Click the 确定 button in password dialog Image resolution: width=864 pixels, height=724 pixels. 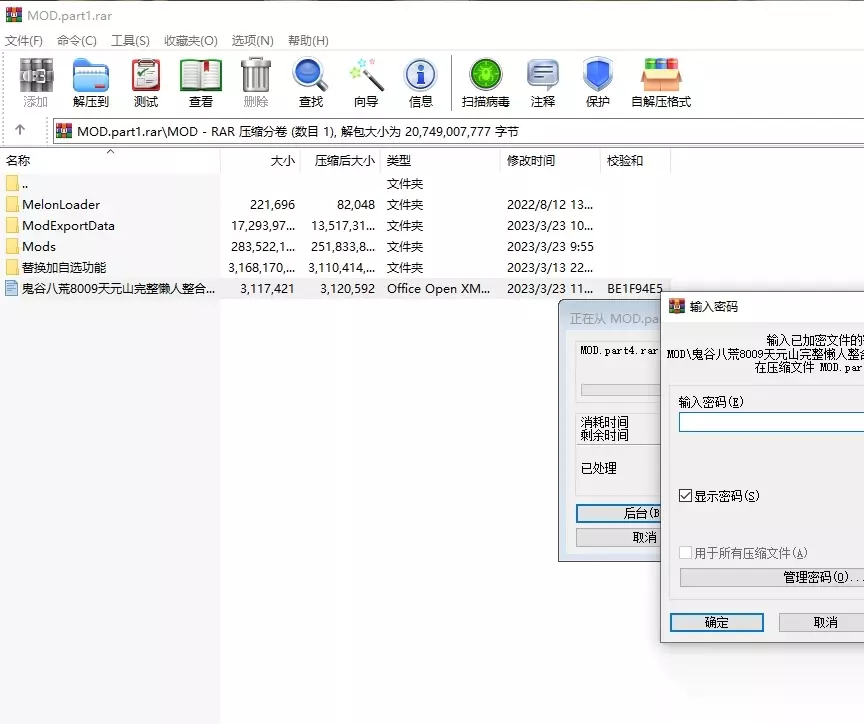[716, 623]
